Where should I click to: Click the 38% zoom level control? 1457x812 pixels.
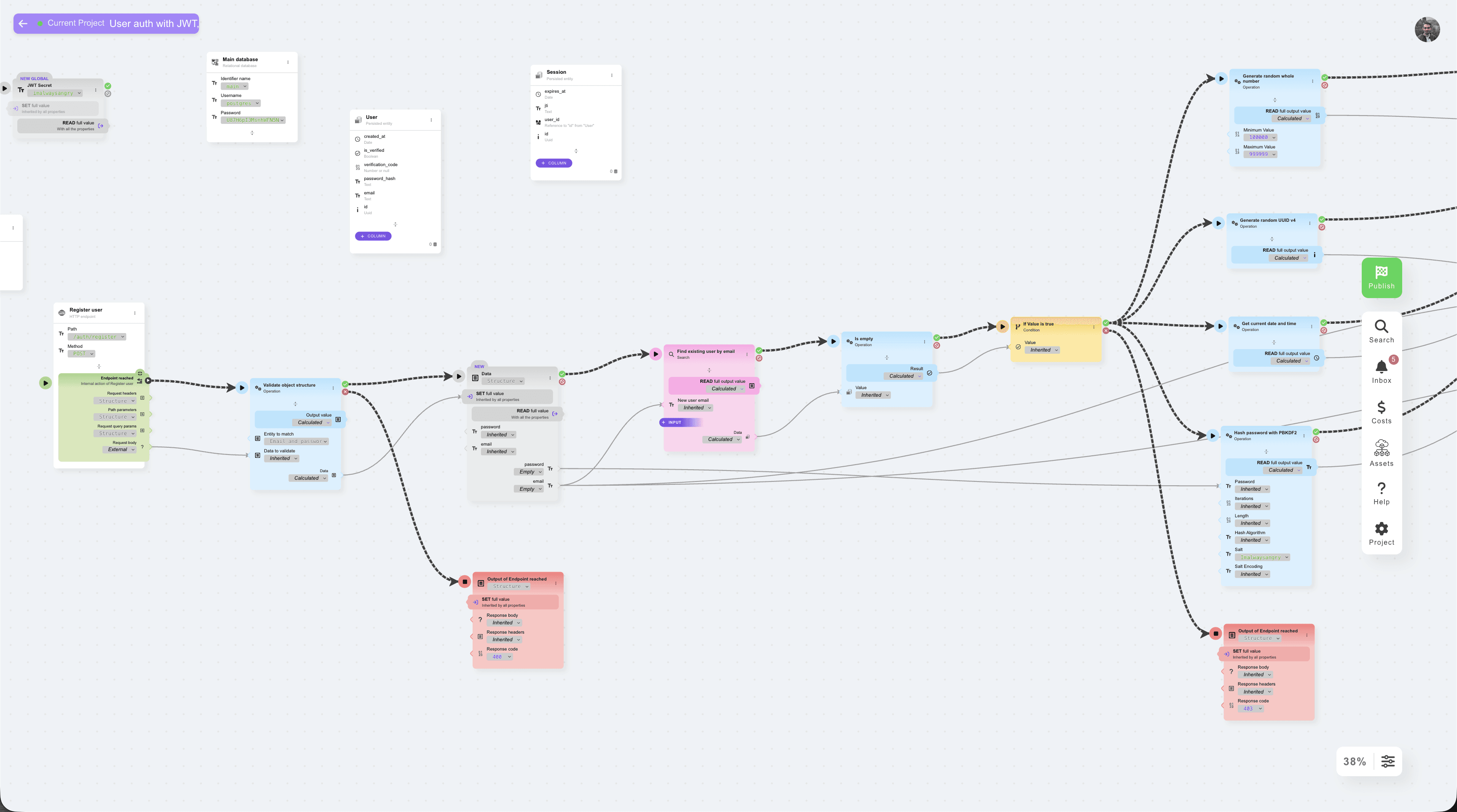click(1354, 761)
